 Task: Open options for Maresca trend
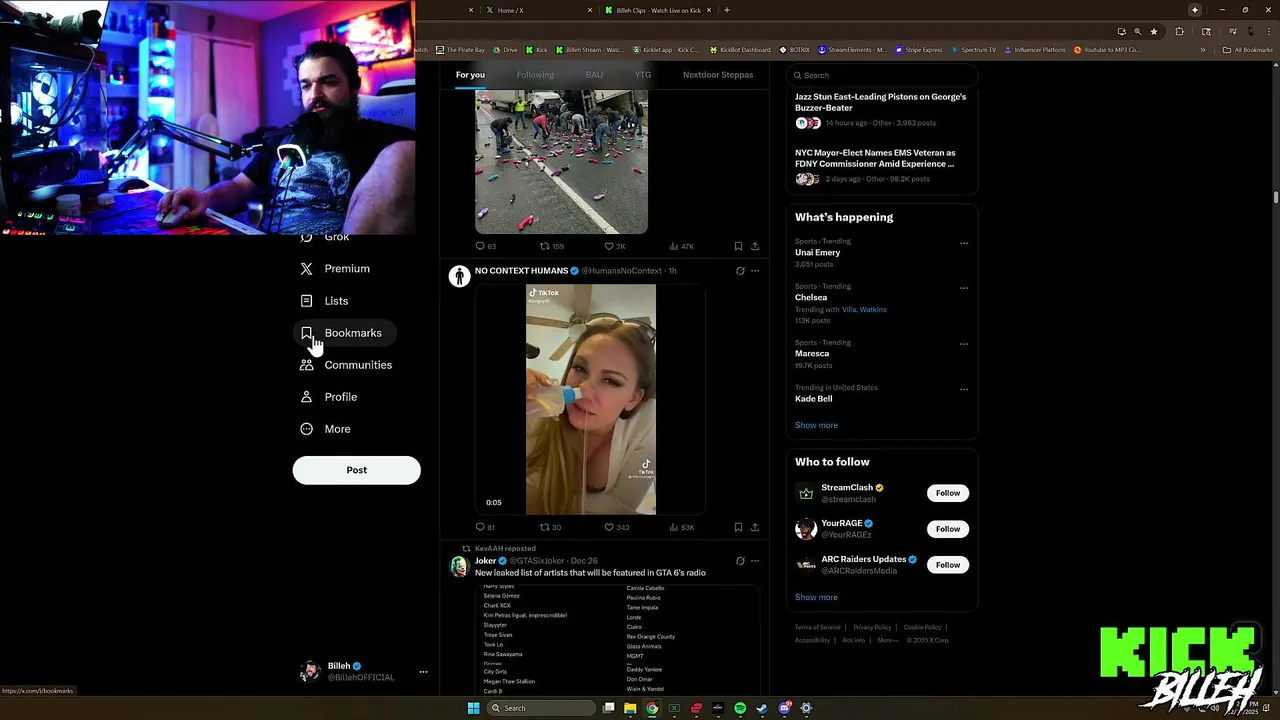pyautogui.click(x=964, y=344)
